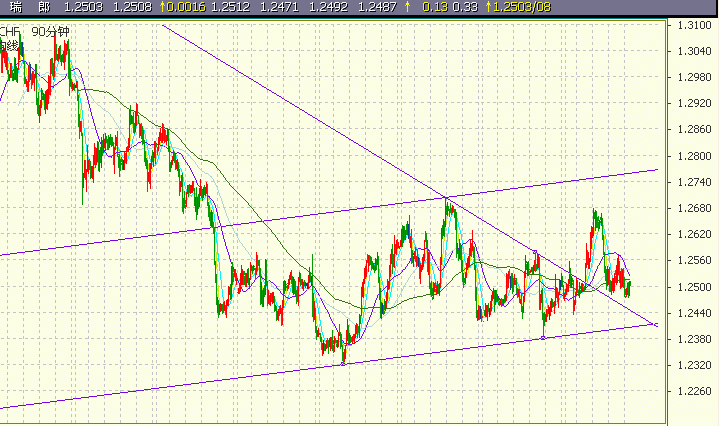Click the 1.2680 price axis label
The height and width of the screenshot is (426, 720).
pyautogui.click(x=694, y=208)
